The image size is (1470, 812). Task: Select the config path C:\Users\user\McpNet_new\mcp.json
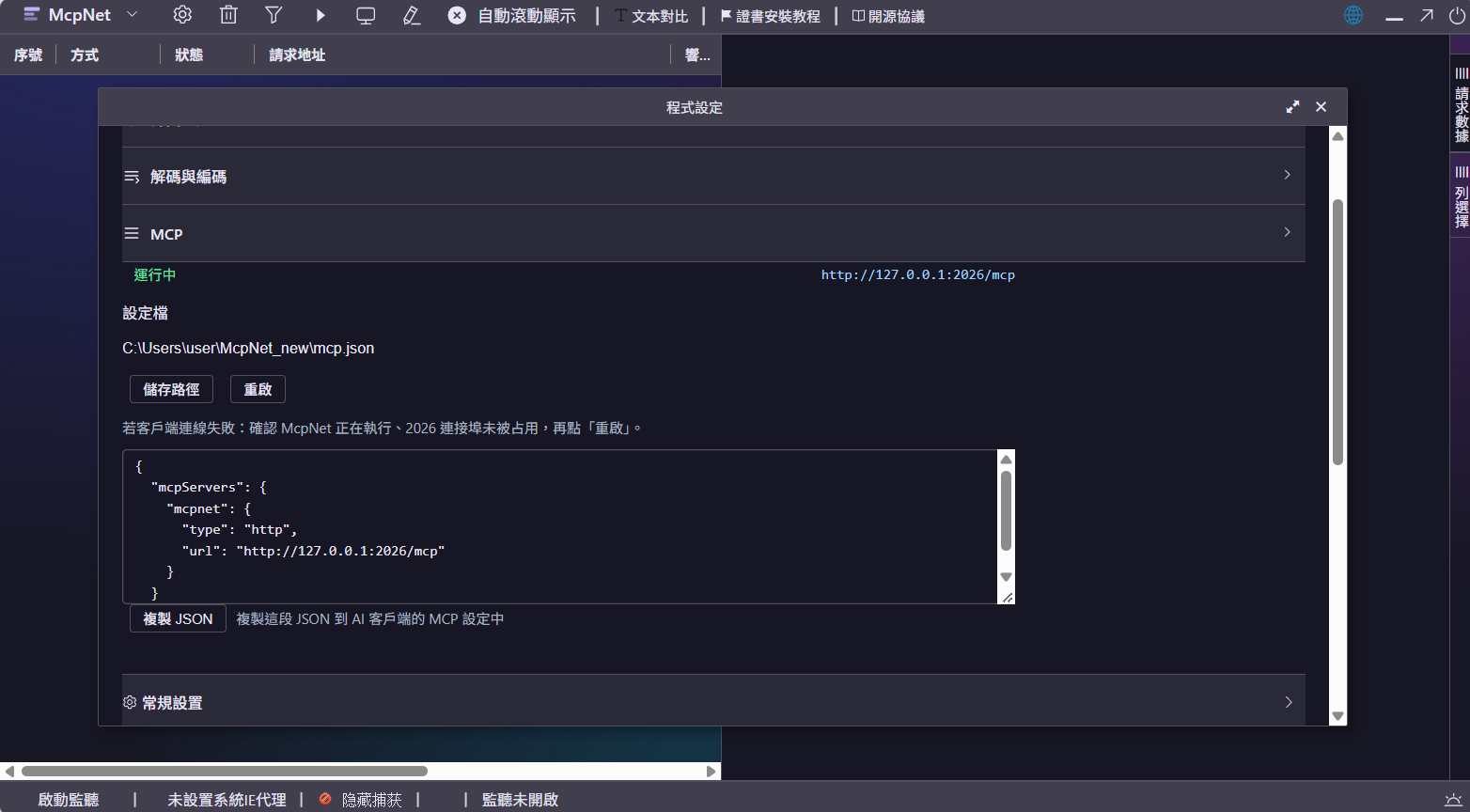248,348
